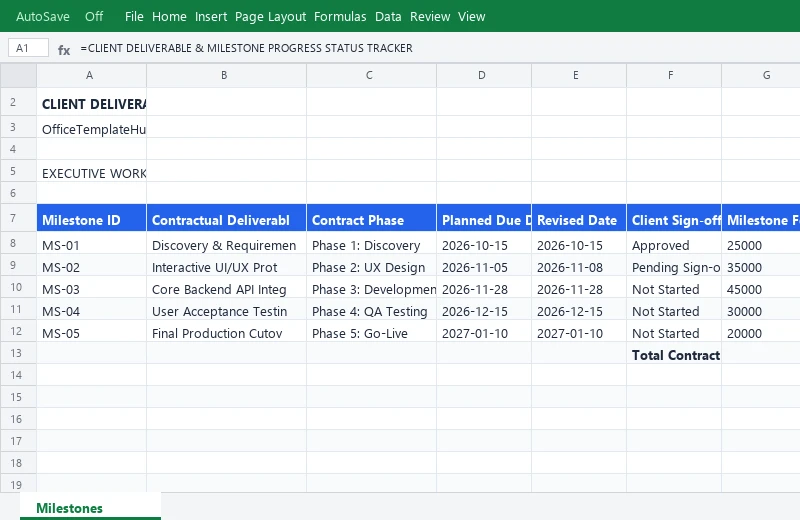Open the View tab
This screenshot has width=800, height=520.
point(471,16)
